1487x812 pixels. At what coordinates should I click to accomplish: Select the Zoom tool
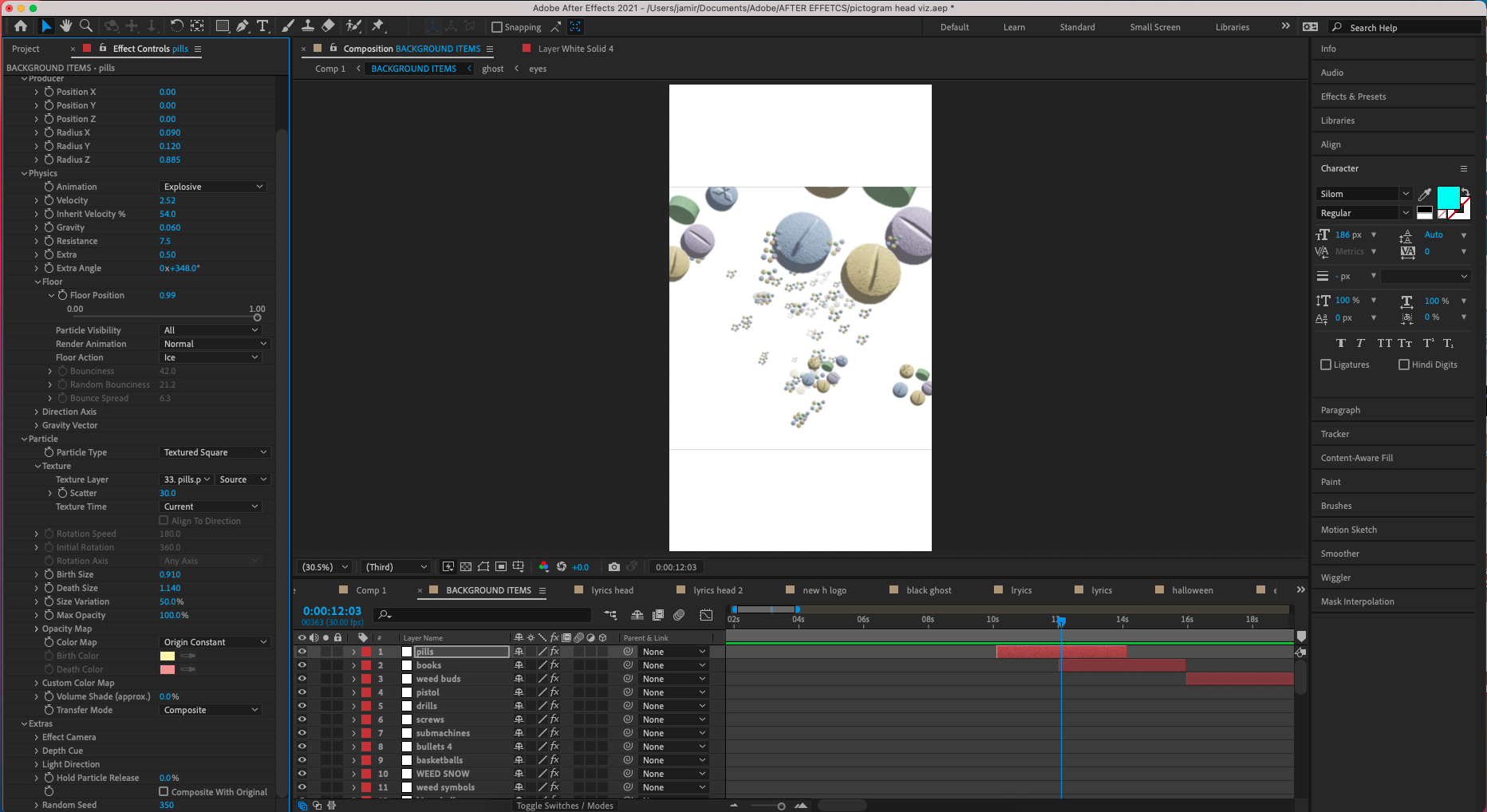coord(86,26)
